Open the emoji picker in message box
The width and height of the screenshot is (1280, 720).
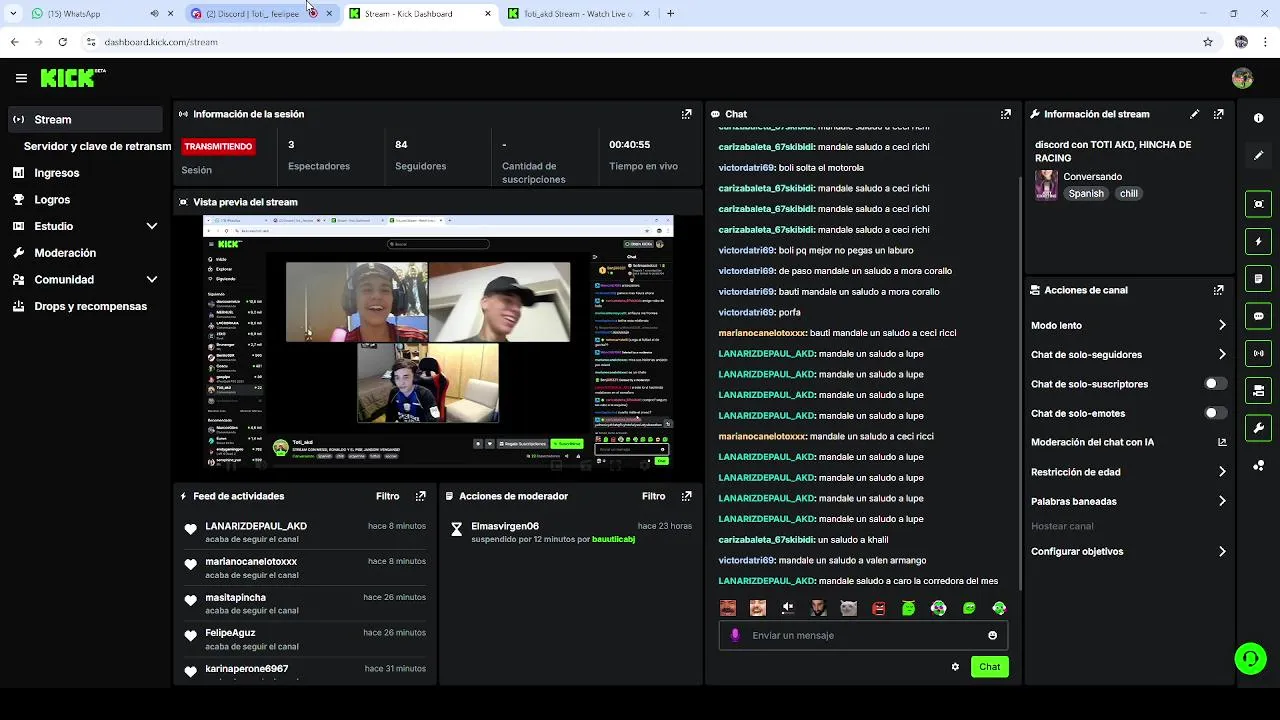(992, 635)
